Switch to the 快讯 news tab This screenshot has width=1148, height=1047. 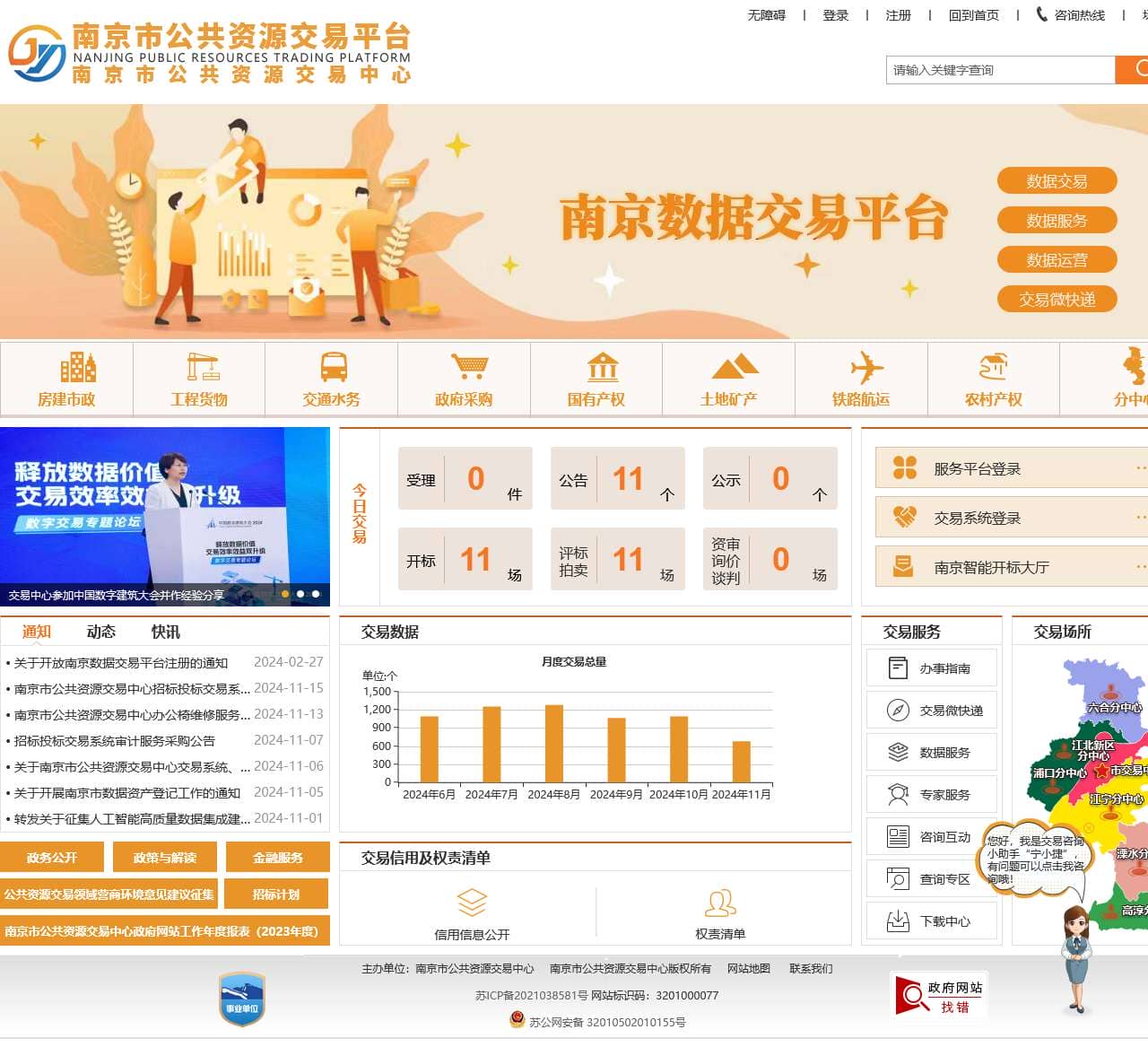tap(166, 632)
